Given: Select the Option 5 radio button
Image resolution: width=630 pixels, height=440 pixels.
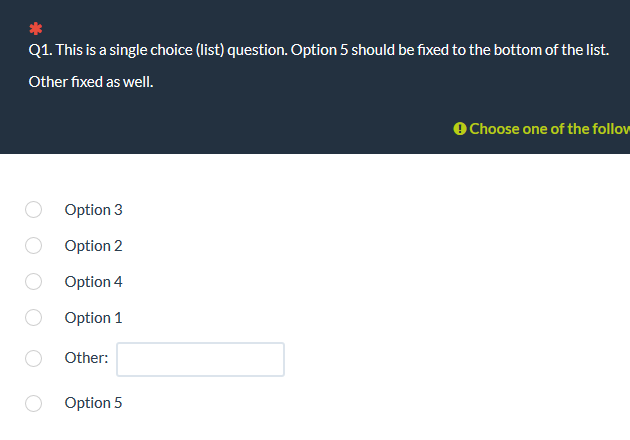Looking at the screenshot, I should 34,402.
